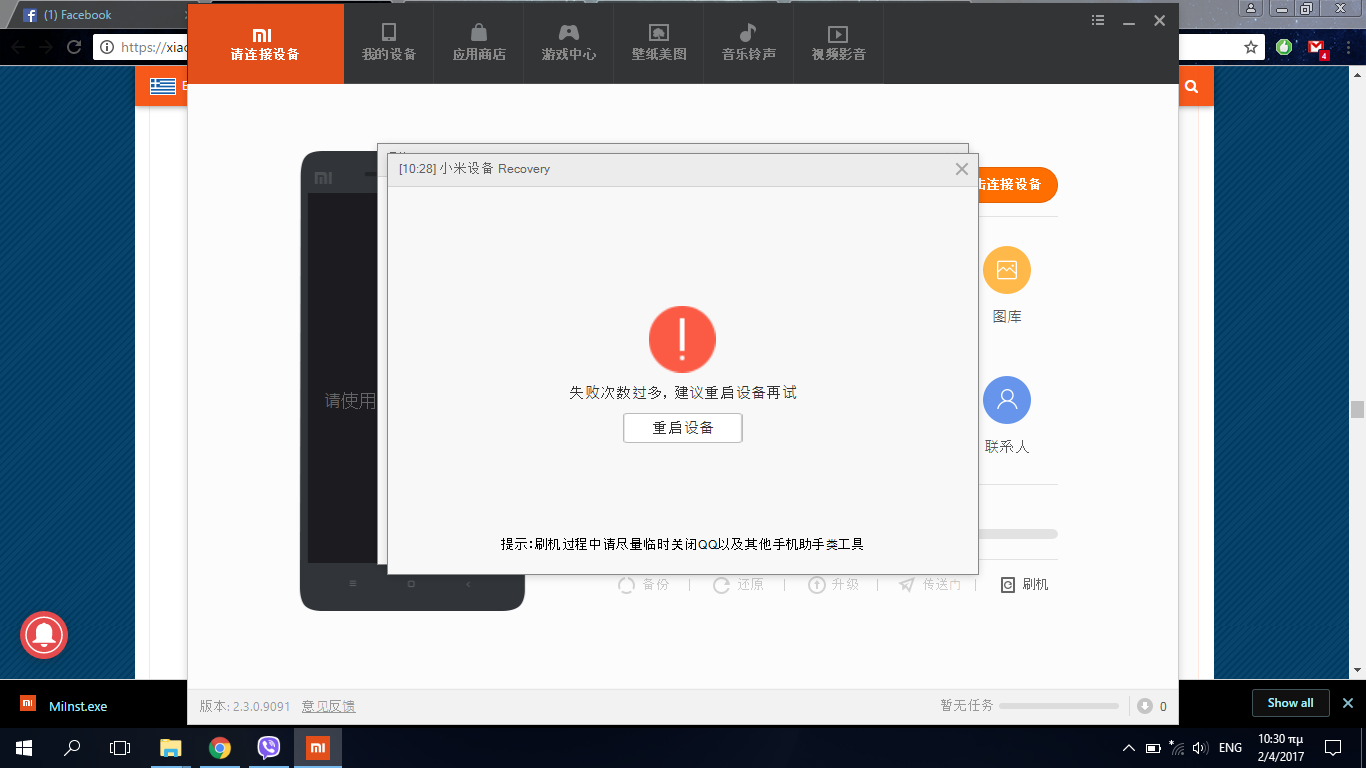Click the red notification bell icon

click(x=44, y=634)
